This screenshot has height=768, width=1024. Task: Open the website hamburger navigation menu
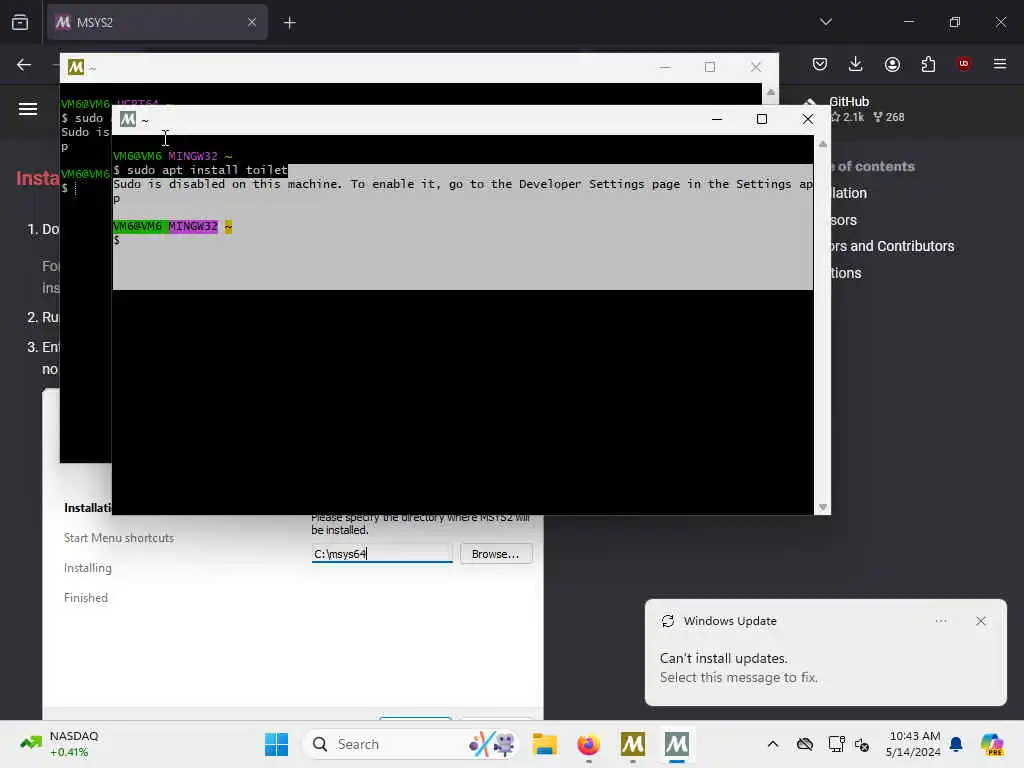coord(27,109)
